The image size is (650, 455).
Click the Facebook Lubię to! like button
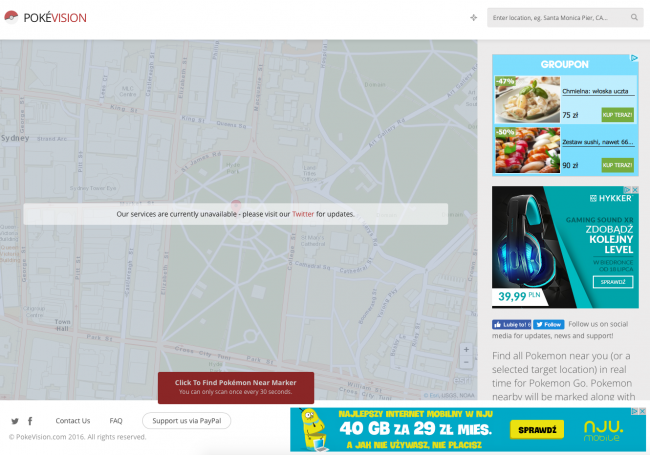point(512,324)
